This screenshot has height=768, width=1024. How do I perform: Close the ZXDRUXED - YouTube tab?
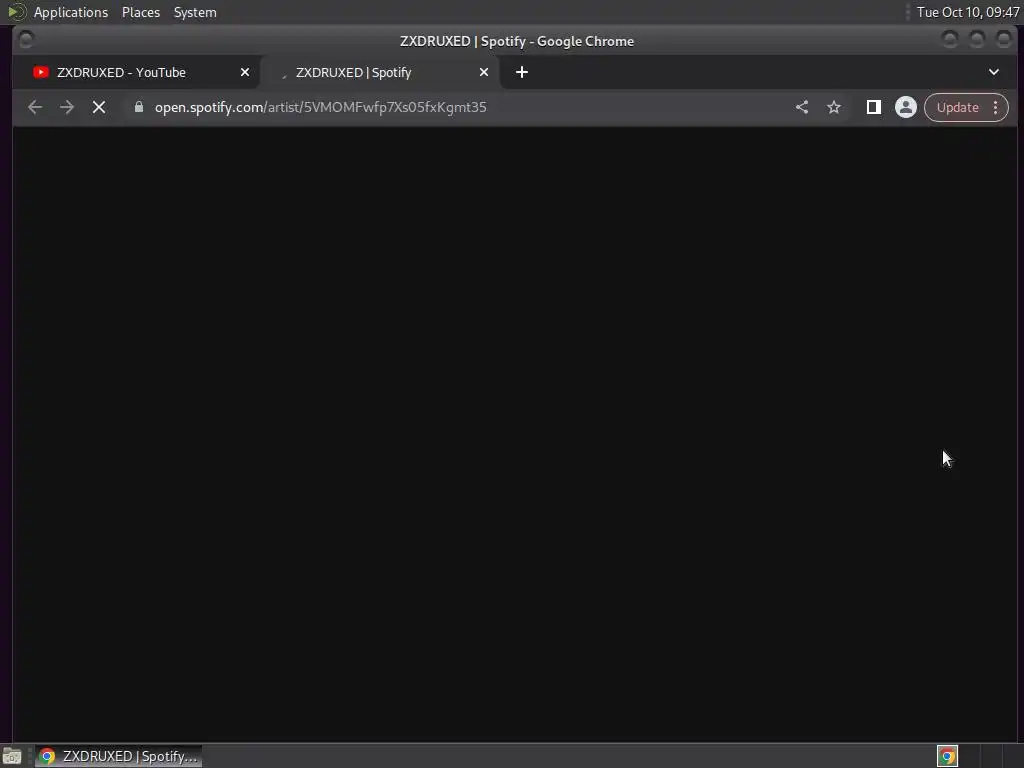[245, 72]
